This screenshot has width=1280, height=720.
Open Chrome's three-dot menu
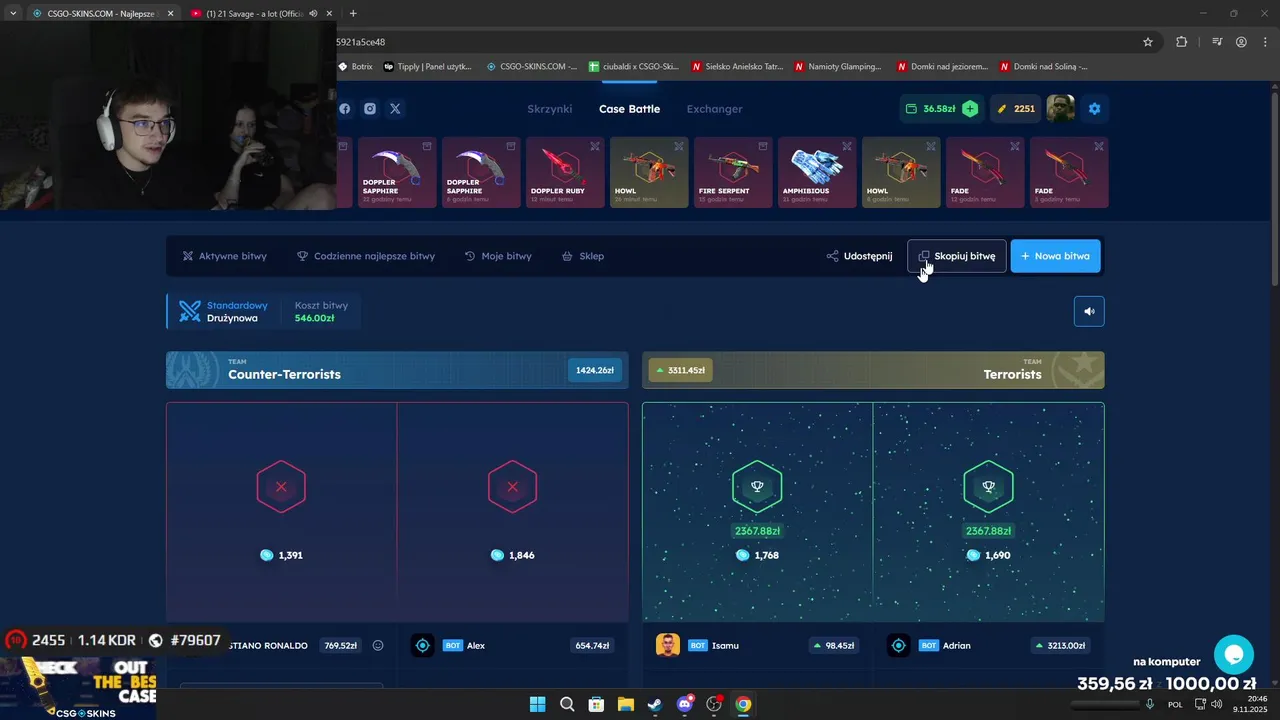[1265, 42]
